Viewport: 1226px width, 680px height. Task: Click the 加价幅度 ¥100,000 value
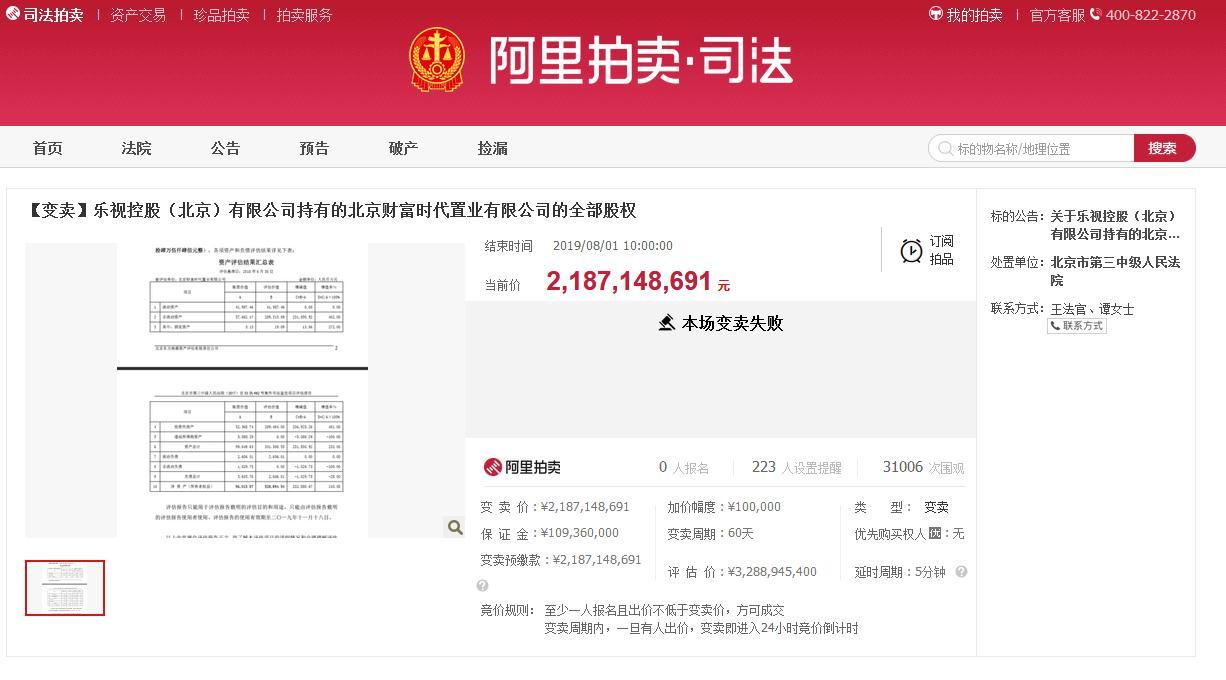tap(754, 507)
